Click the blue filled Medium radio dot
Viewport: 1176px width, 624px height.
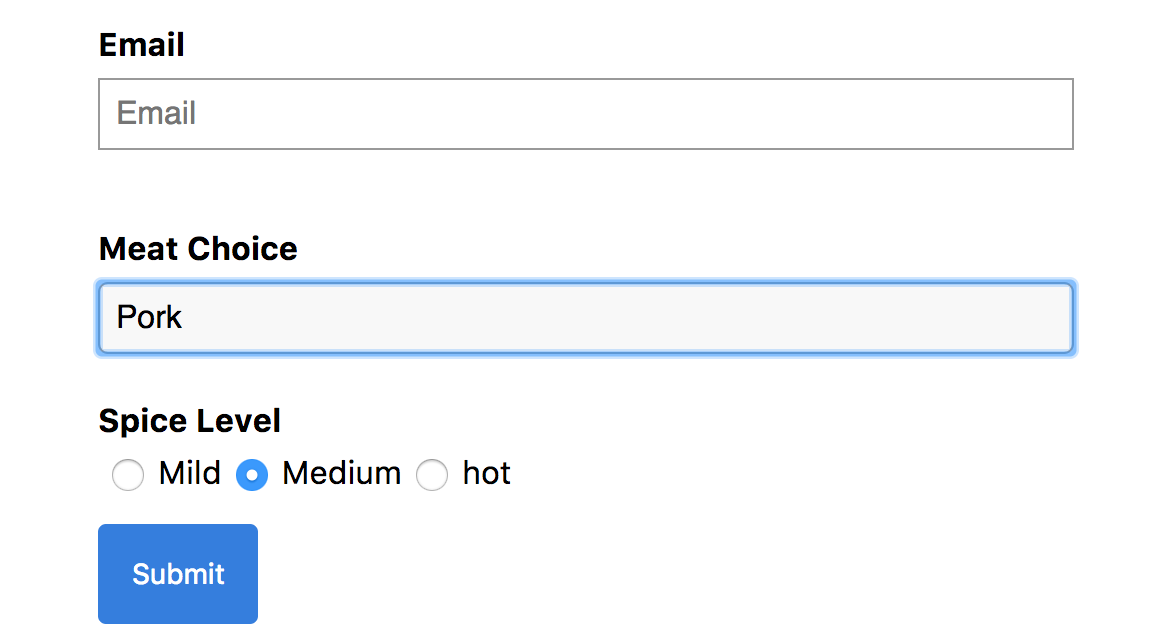[252, 475]
